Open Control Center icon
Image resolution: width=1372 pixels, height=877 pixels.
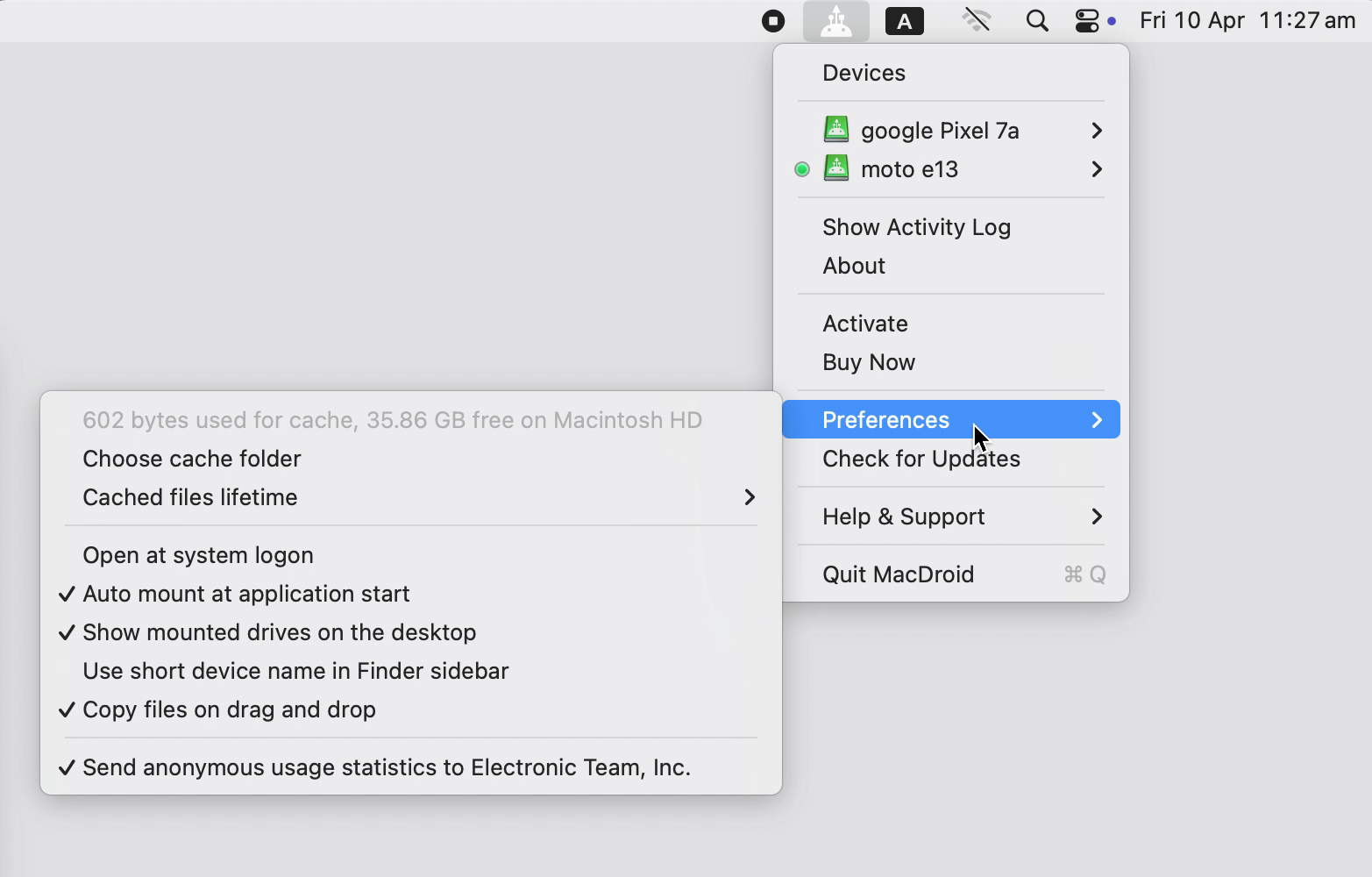[1087, 21]
